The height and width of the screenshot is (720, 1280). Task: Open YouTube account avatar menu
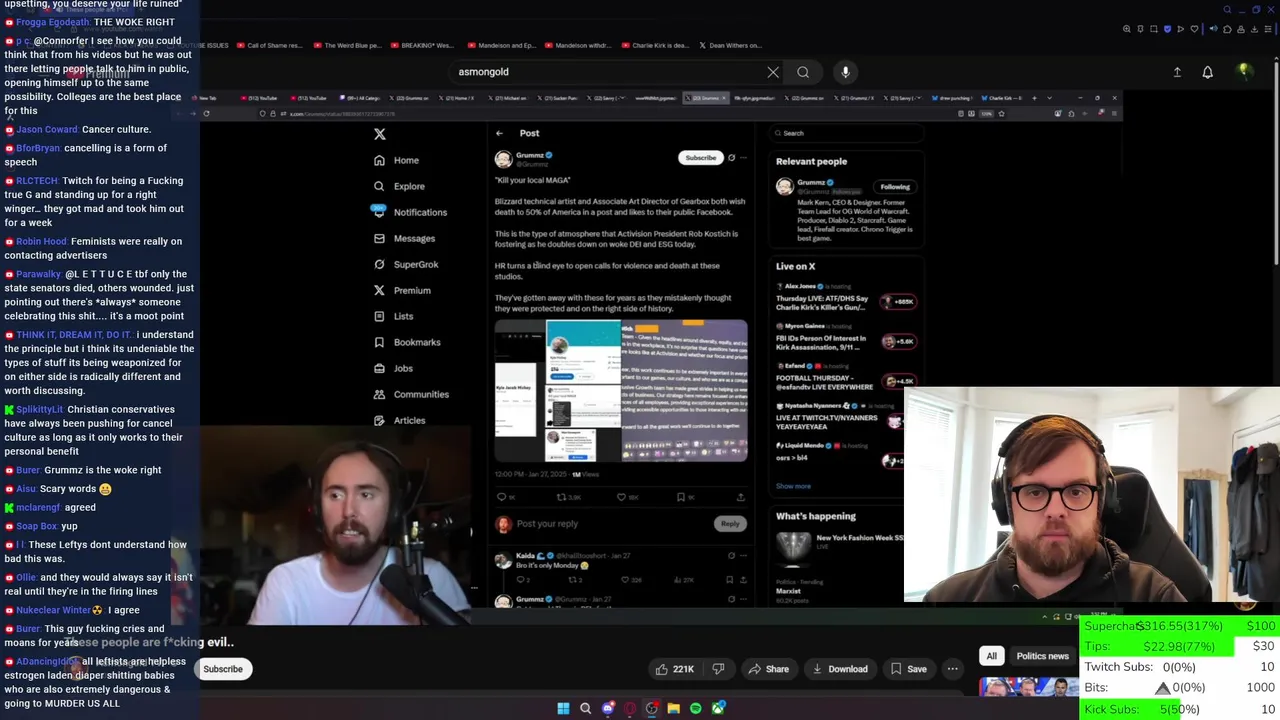pyautogui.click(x=1244, y=72)
